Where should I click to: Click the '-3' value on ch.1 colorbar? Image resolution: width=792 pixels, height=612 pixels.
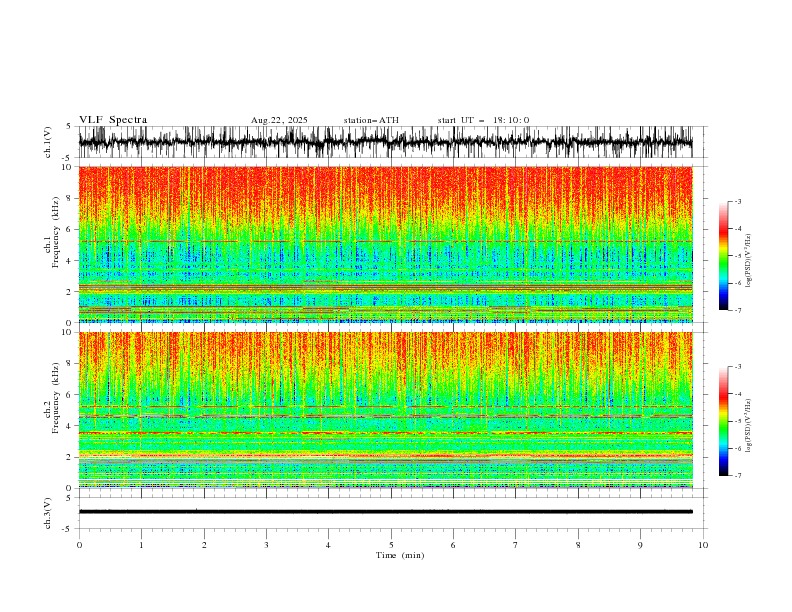737,201
